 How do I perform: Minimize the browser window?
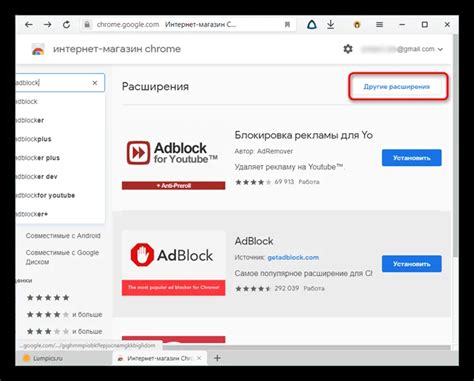click(x=402, y=24)
